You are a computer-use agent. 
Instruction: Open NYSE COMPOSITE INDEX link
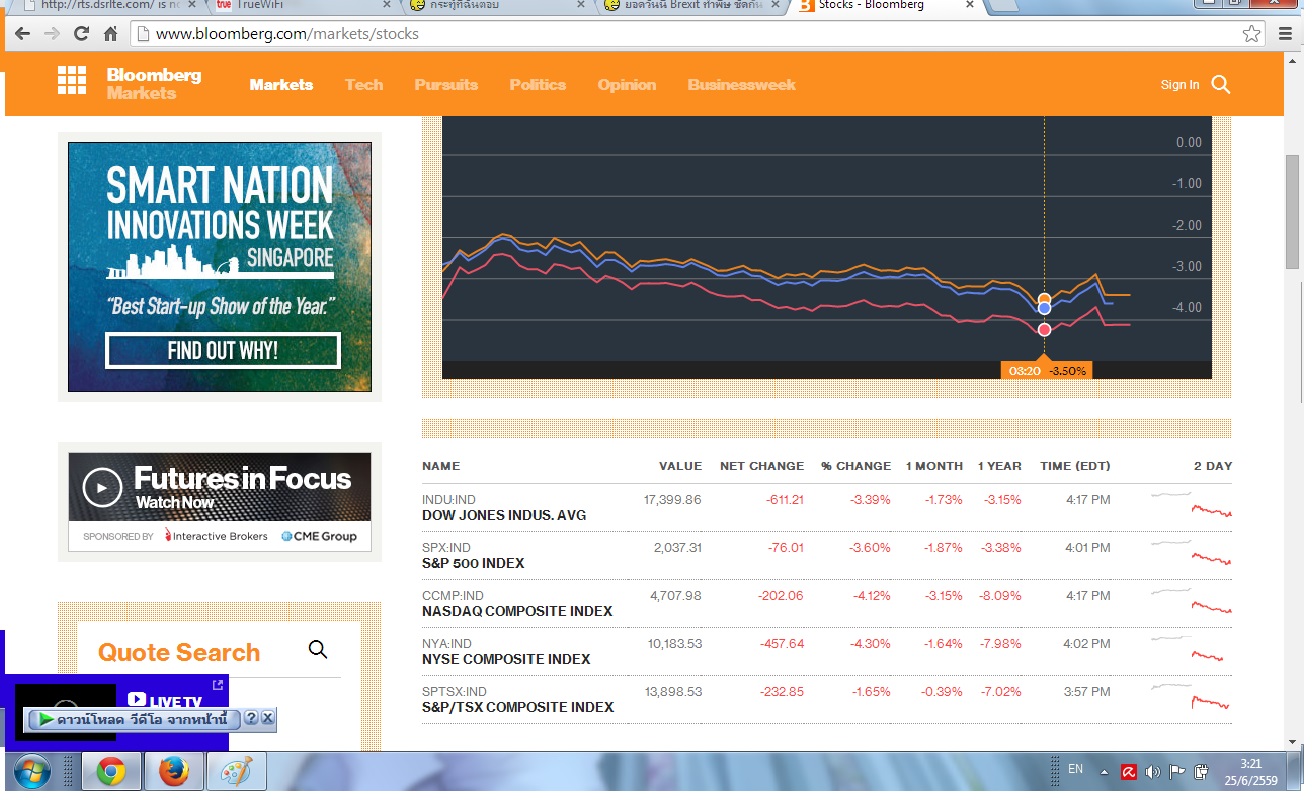click(x=506, y=659)
